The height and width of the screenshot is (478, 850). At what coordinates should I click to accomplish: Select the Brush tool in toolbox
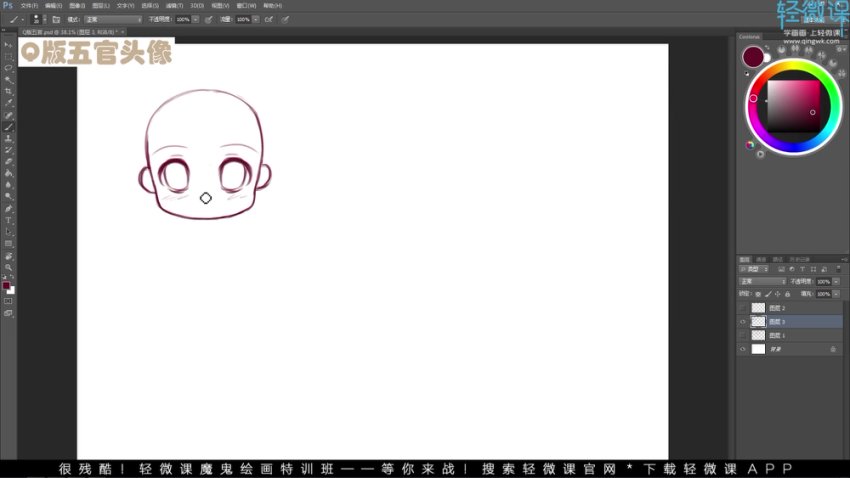pyautogui.click(x=8, y=127)
